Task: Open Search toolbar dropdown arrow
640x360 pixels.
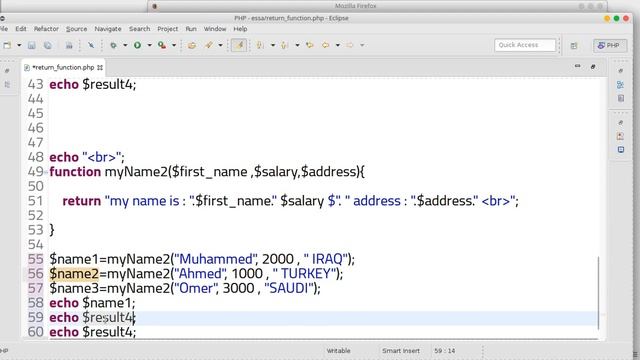Action: [220, 45]
